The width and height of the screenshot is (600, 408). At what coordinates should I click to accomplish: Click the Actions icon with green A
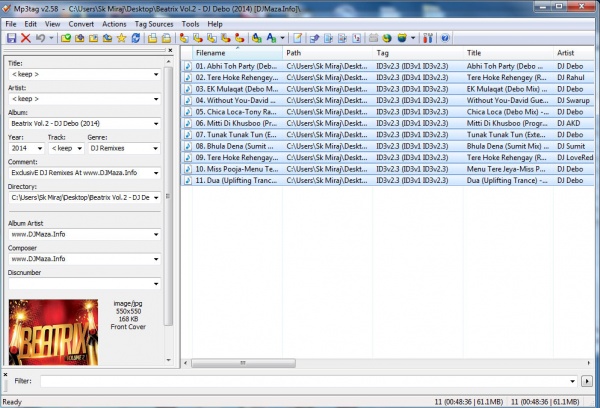coord(257,38)
